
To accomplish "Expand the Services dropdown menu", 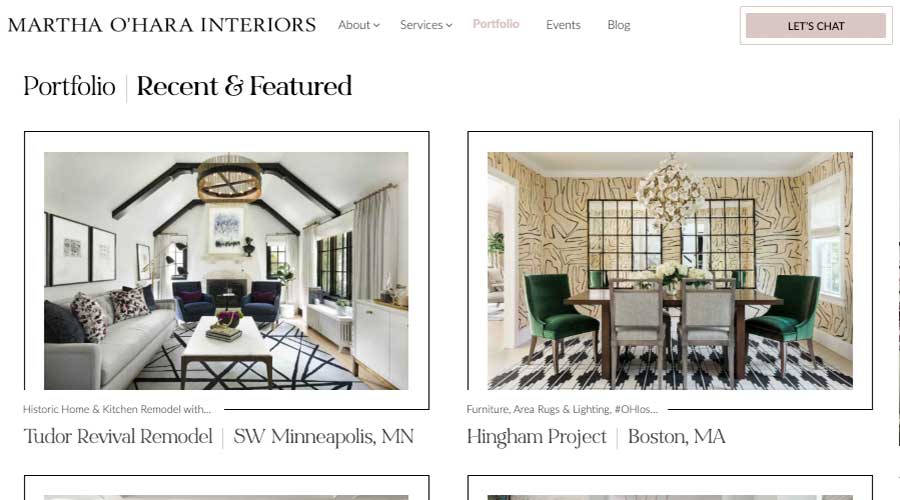I will 426,25.
